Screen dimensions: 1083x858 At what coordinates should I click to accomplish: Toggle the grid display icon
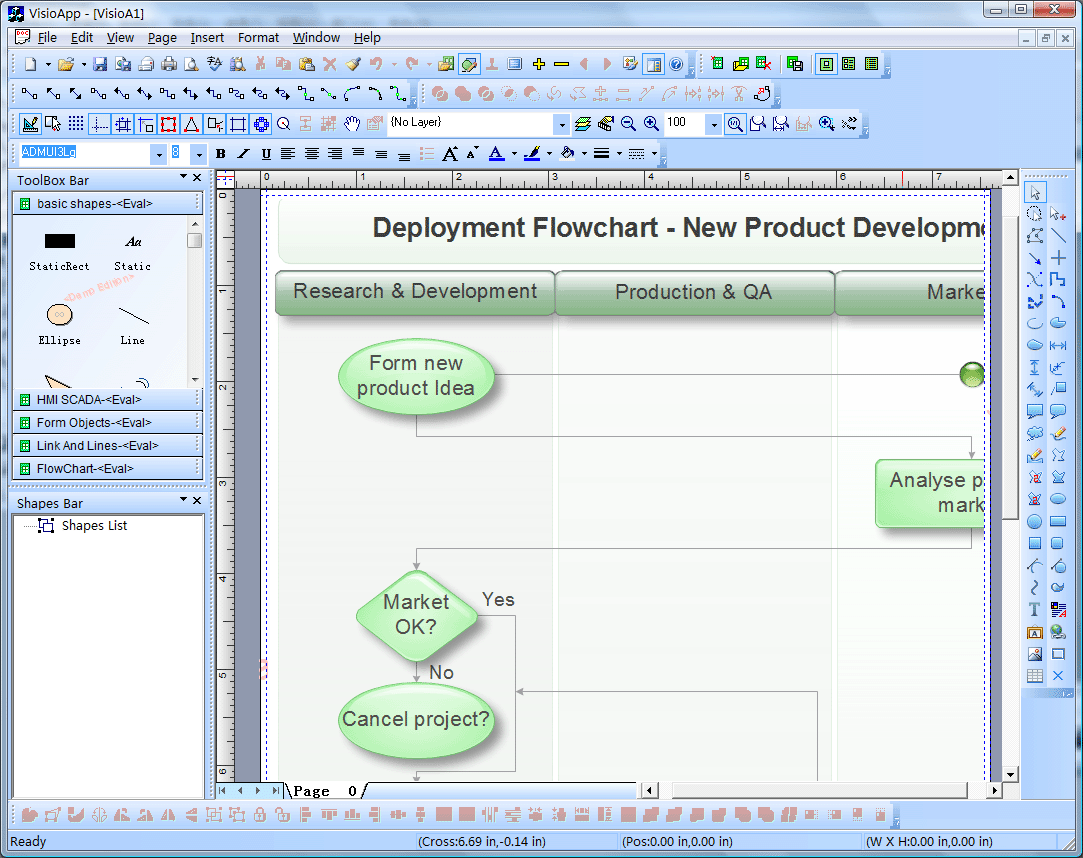[x=76, y=124]
